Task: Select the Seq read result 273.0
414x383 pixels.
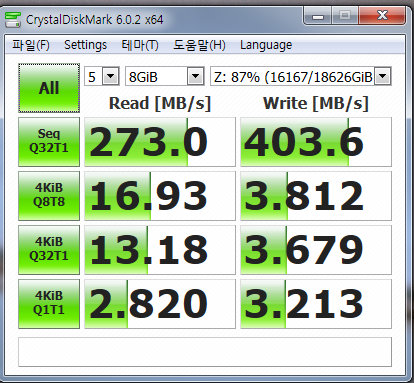Action: tap(160, 142)
